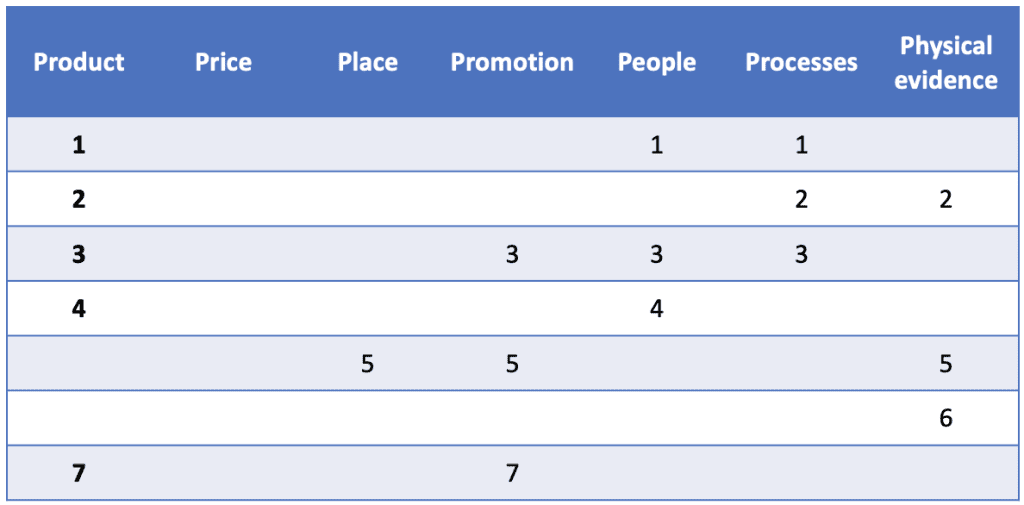
Task: Click the 5 under Place column
Action: click(x=367, y=363)
